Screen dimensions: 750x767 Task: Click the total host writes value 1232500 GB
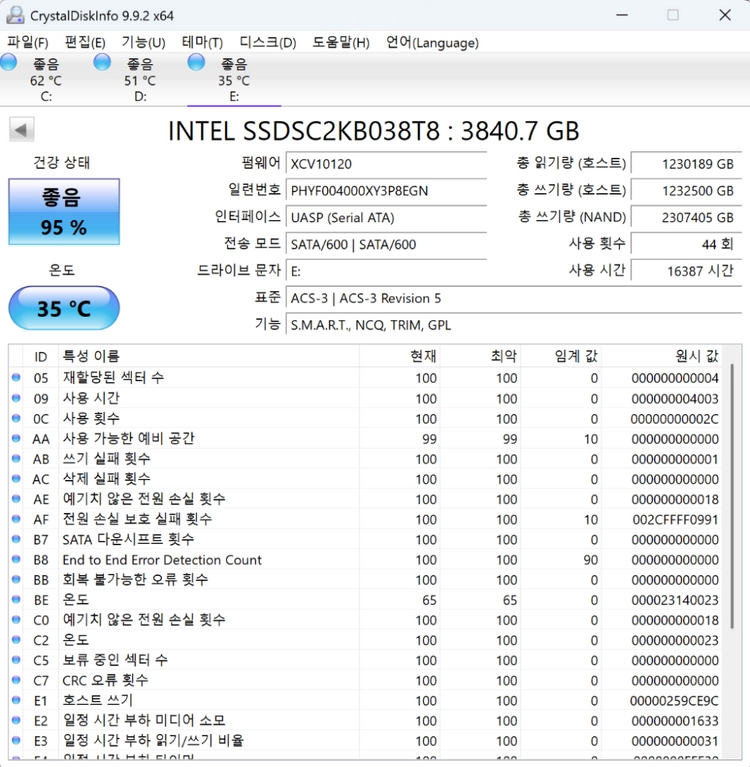686,190
